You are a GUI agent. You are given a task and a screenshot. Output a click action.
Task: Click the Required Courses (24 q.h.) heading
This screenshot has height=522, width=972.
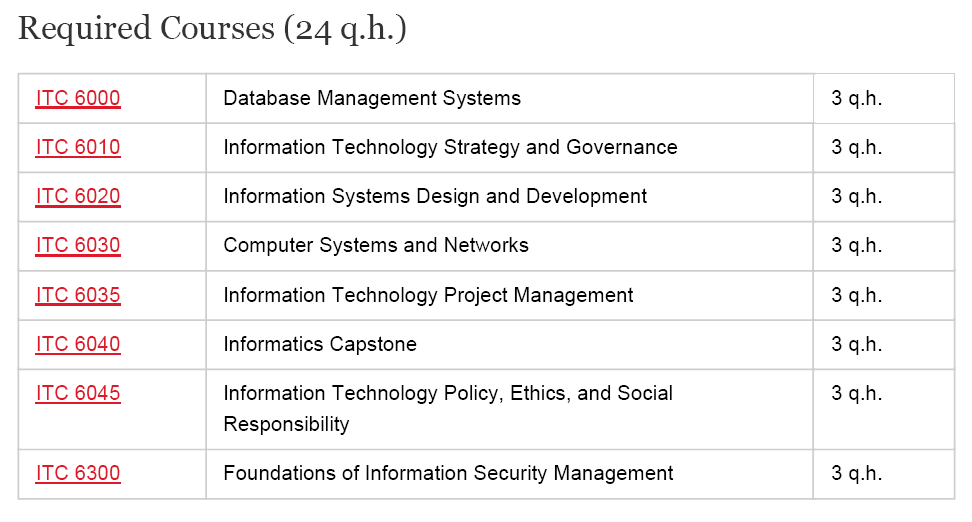(212, 28)
